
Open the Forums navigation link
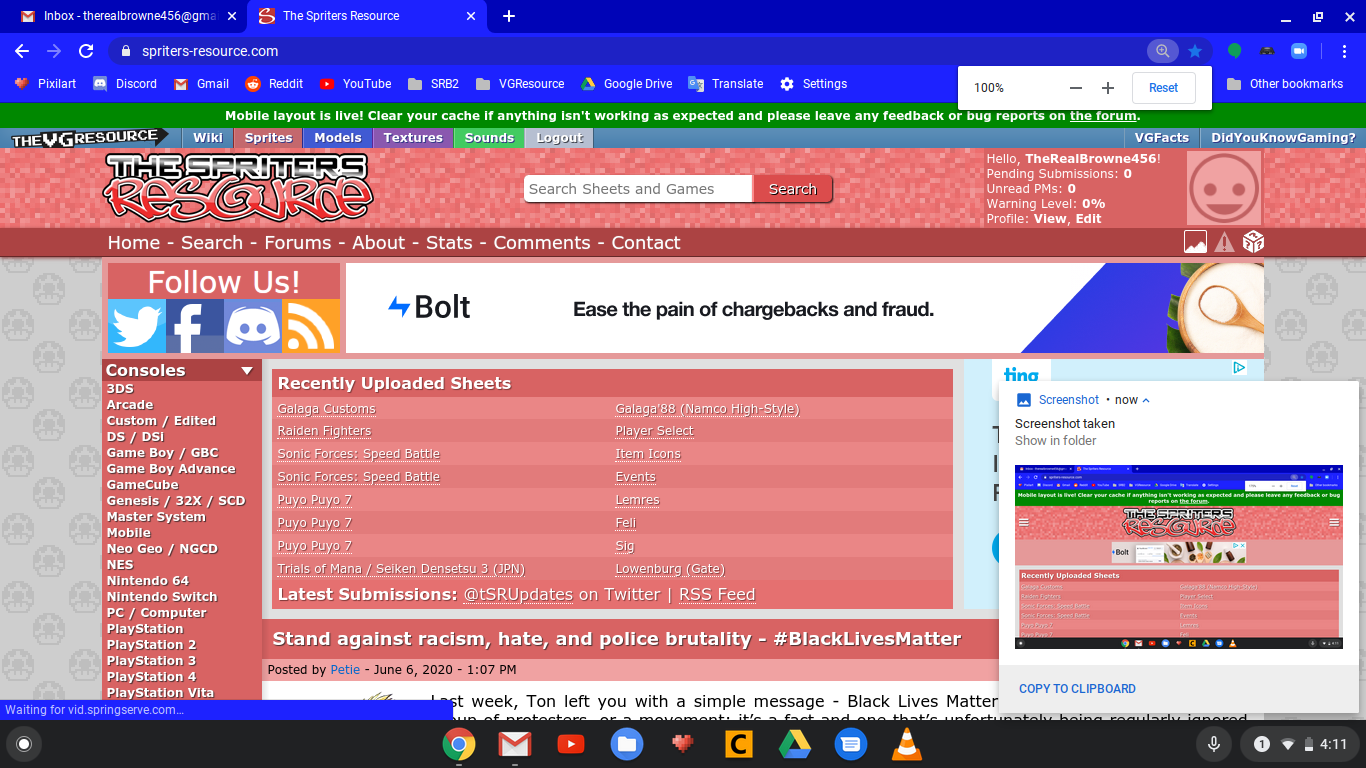[x=297, y=243]
